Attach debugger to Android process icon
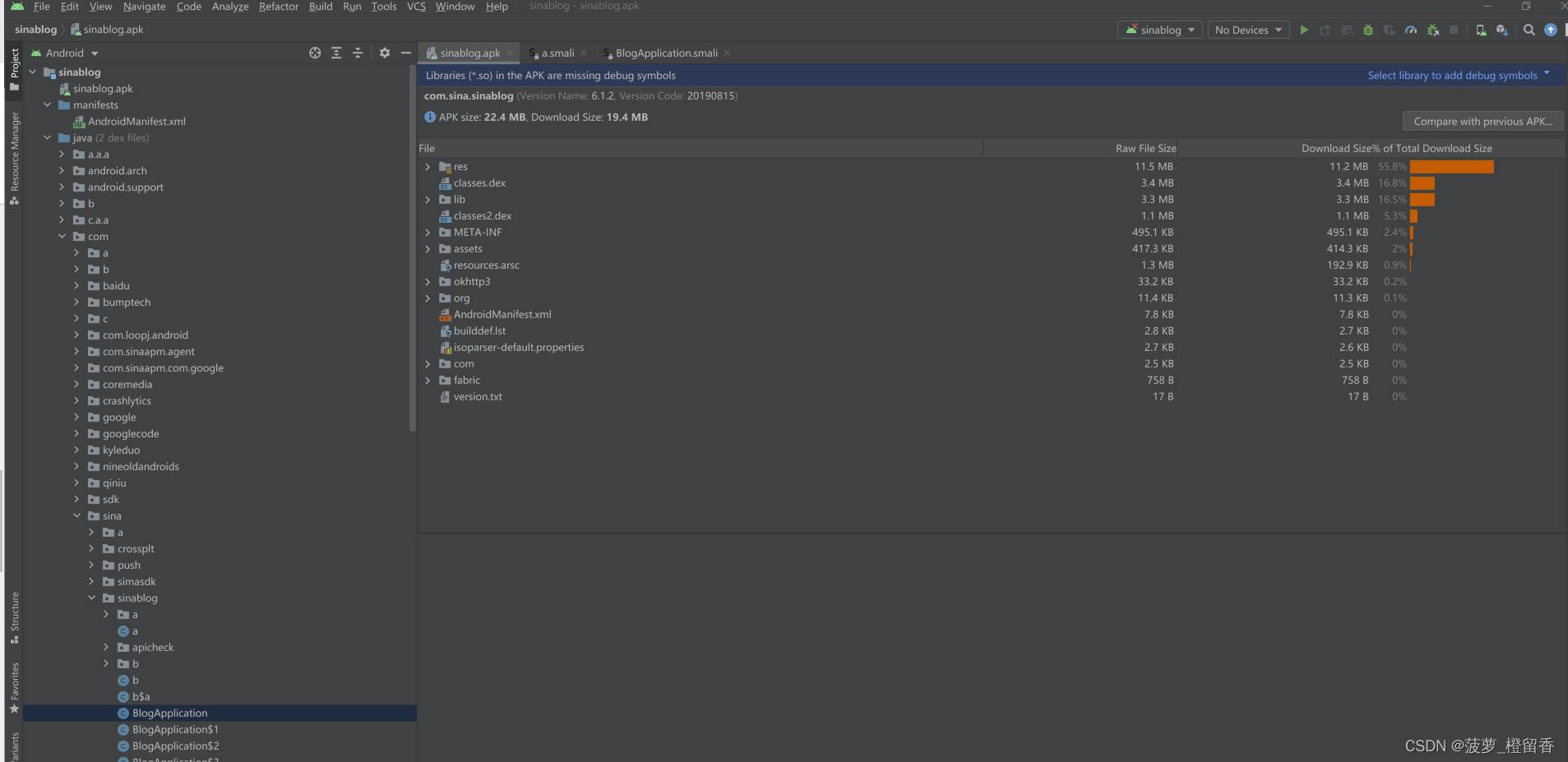The height and width of the screenshot is (762, 1568). [x=1433, y=30]
